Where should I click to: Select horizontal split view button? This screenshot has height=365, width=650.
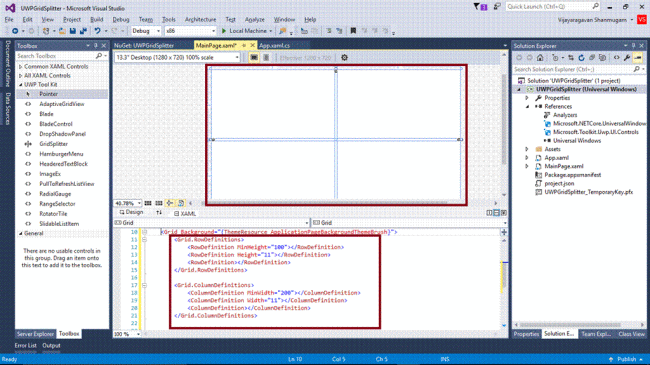point(496,213)
